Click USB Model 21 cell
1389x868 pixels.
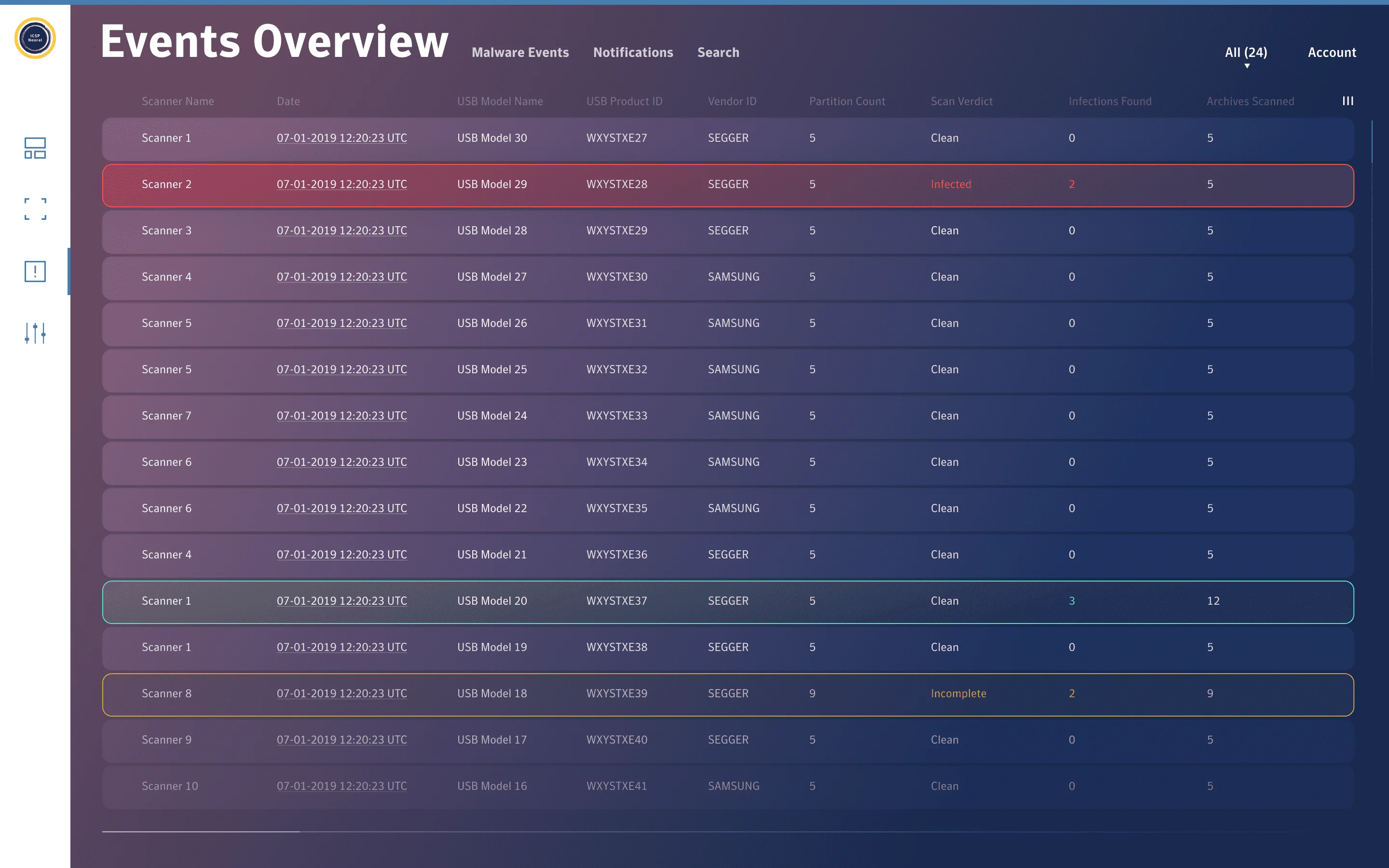(x=492, y=555)
